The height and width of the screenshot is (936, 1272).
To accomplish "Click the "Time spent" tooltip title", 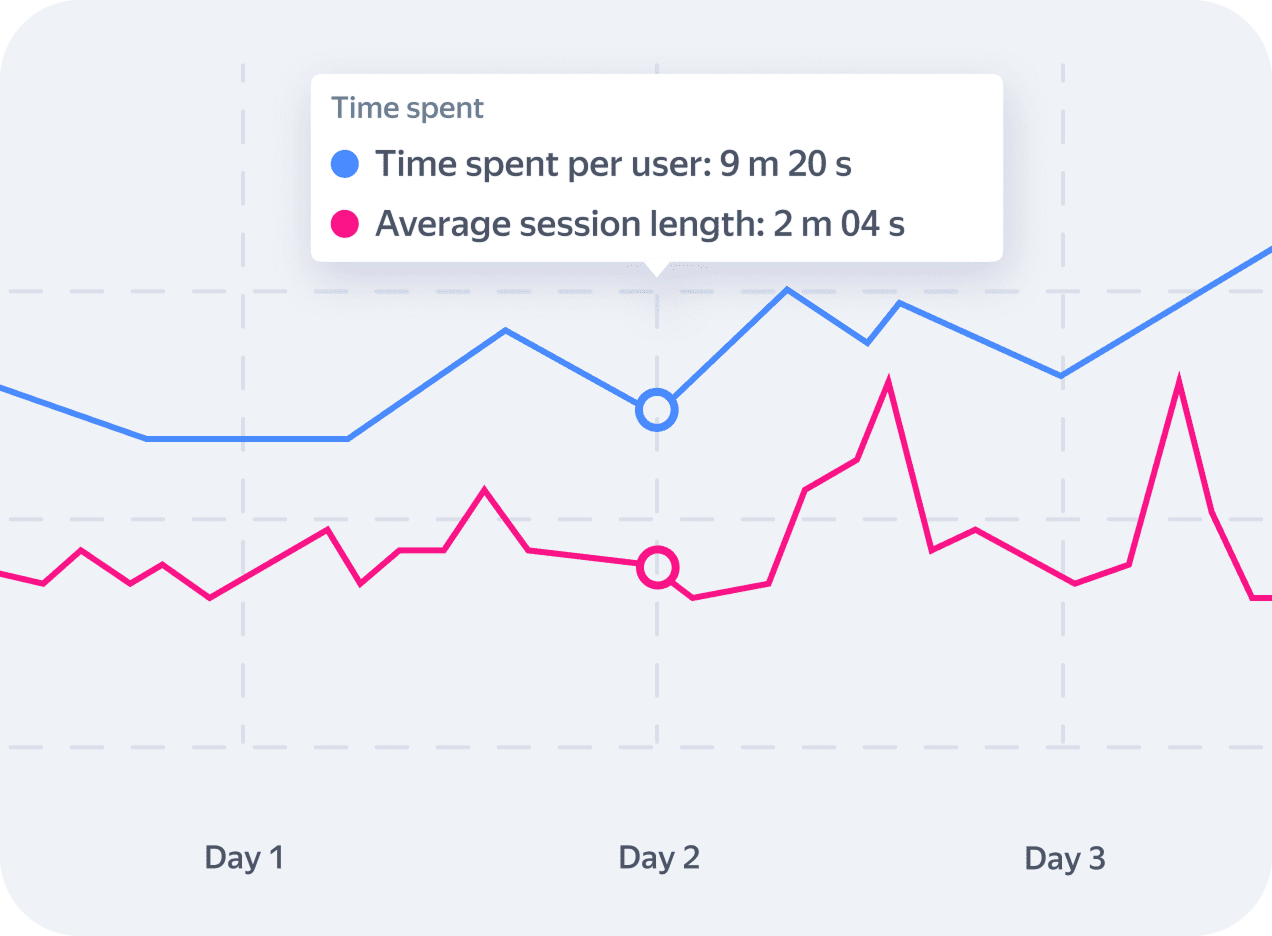I will tap(408, 108).
